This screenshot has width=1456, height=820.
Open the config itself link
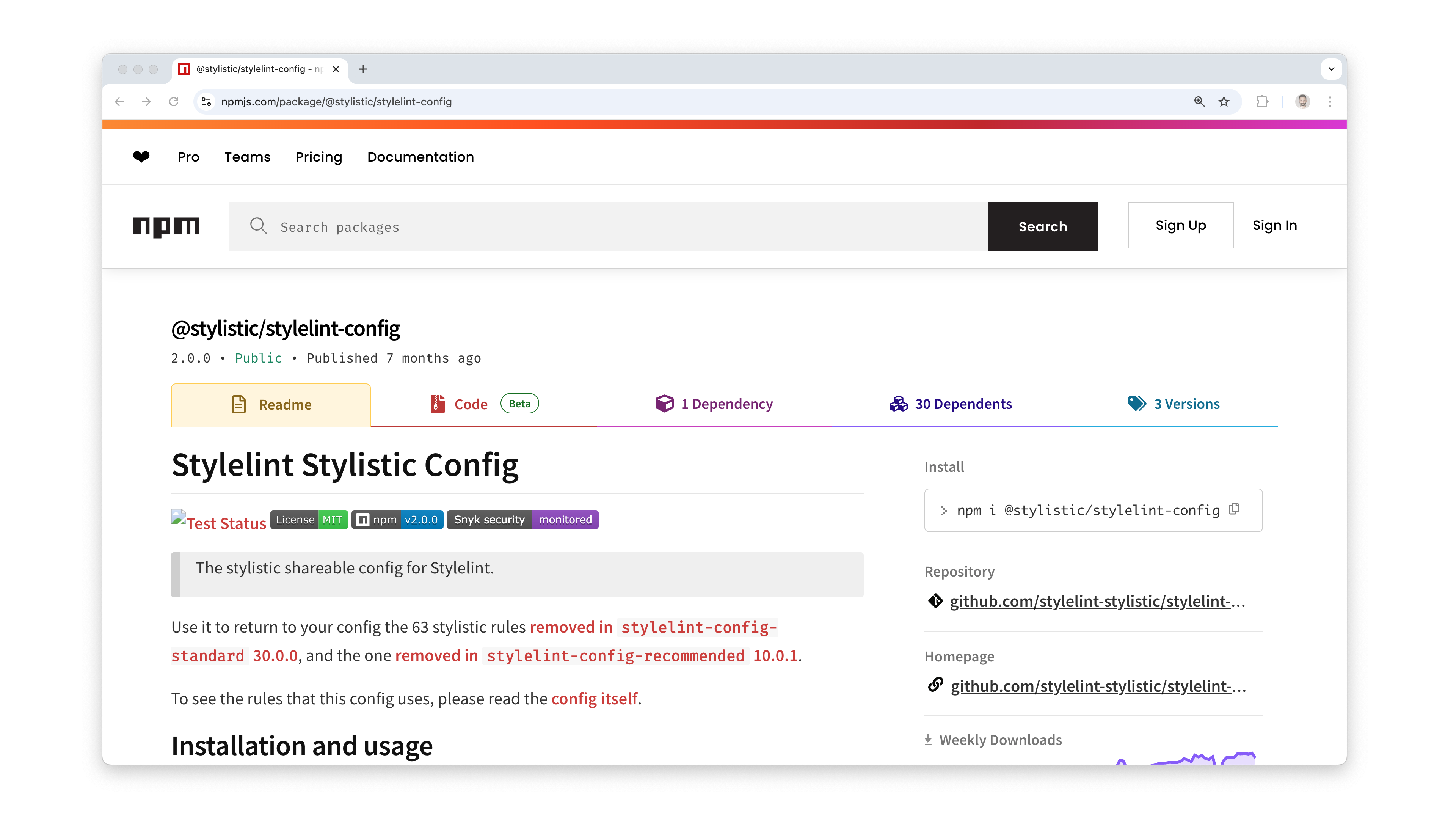(x=595, y=699)
